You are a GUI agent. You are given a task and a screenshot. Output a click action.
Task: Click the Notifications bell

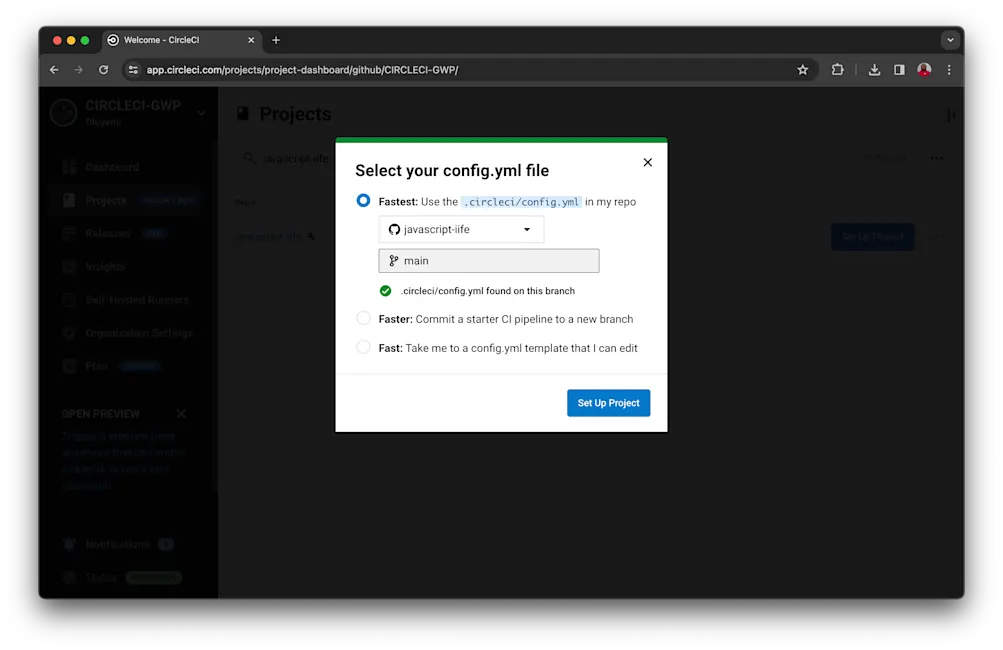68,543
